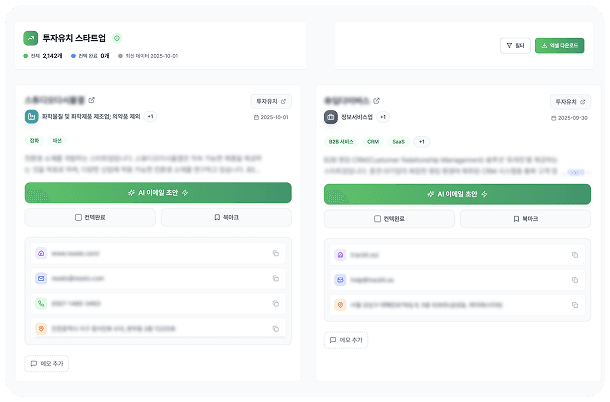Toggle 북마크 in the 화학제품 제조업 card
This screenshot has width=610, height=402.
click(x=226, y=217)
